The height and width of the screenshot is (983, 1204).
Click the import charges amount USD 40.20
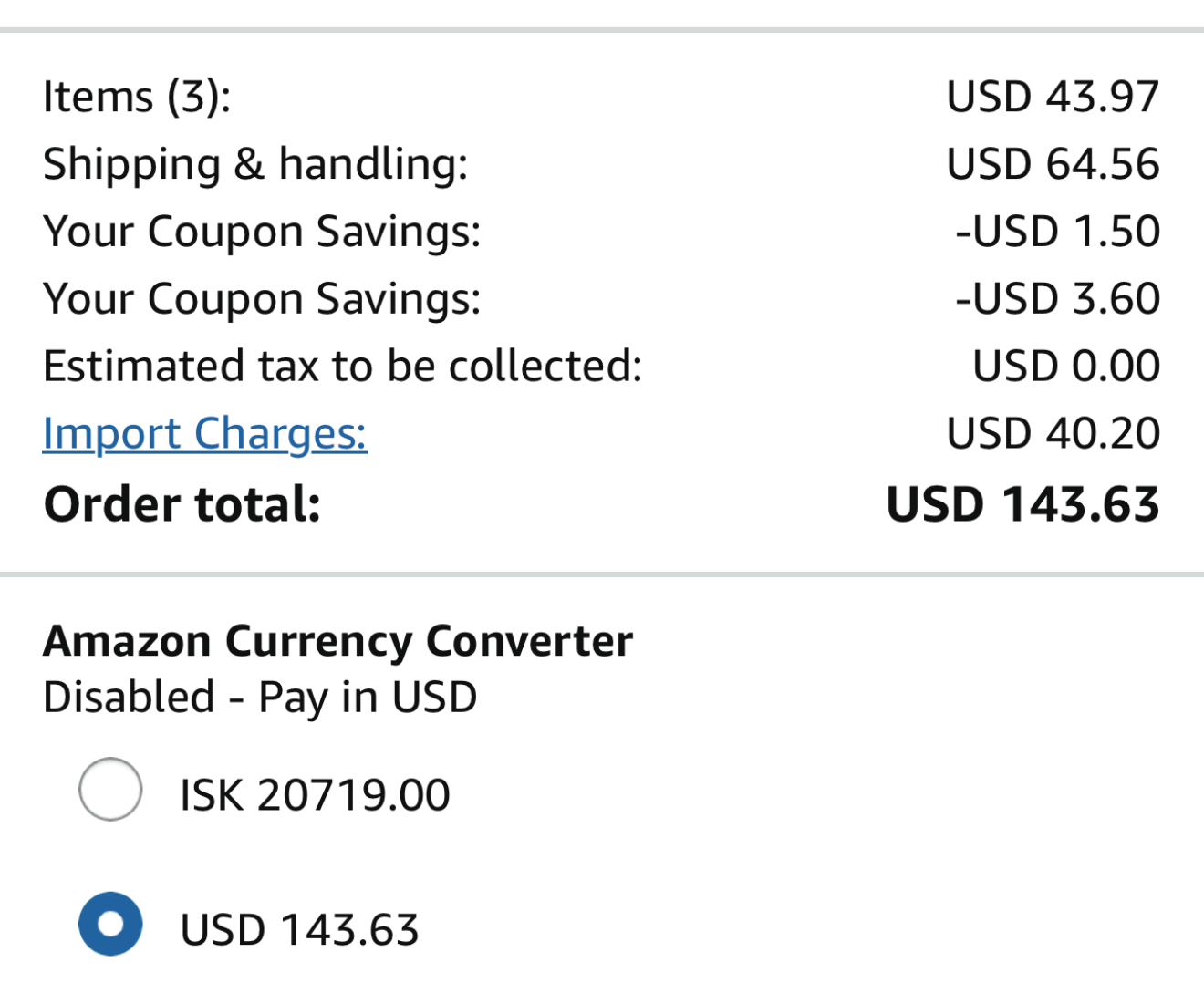pos(1053,433)
